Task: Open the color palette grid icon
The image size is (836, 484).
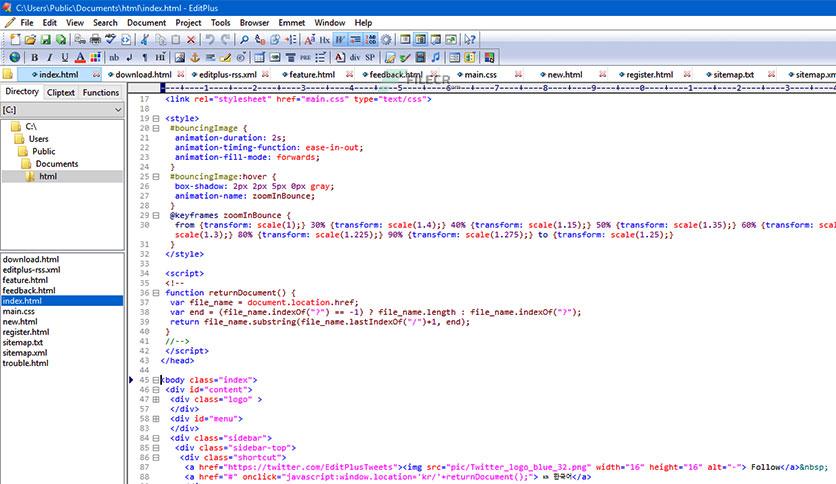Action: pyautogui.click(x=95, y=57)
